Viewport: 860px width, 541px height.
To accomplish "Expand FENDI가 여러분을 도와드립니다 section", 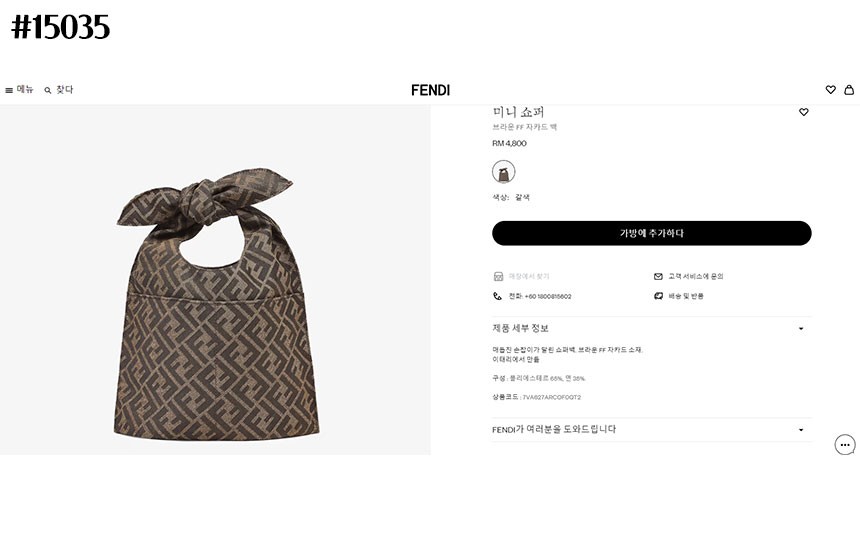I will point(801,430).
